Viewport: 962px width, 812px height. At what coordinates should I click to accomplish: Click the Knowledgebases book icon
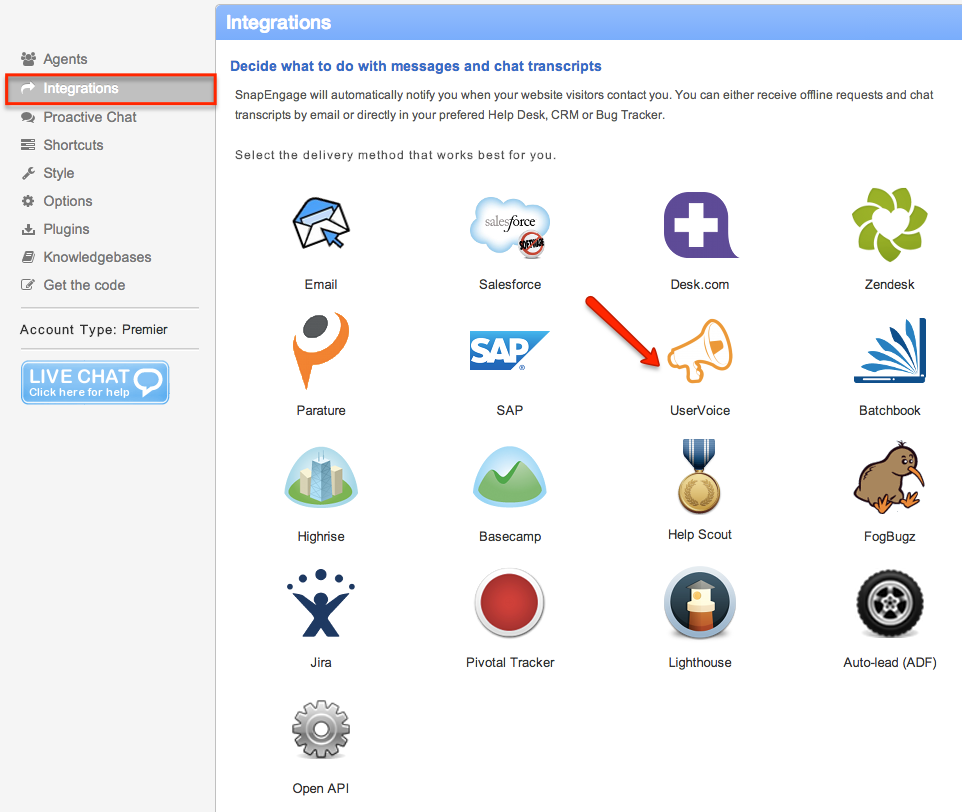coord(28,257)
